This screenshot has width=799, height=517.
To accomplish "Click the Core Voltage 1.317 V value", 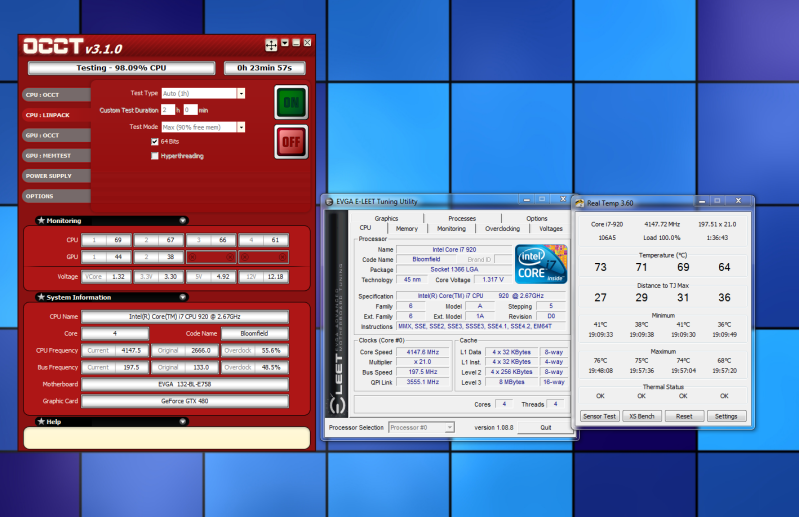I will click(493, 280).
